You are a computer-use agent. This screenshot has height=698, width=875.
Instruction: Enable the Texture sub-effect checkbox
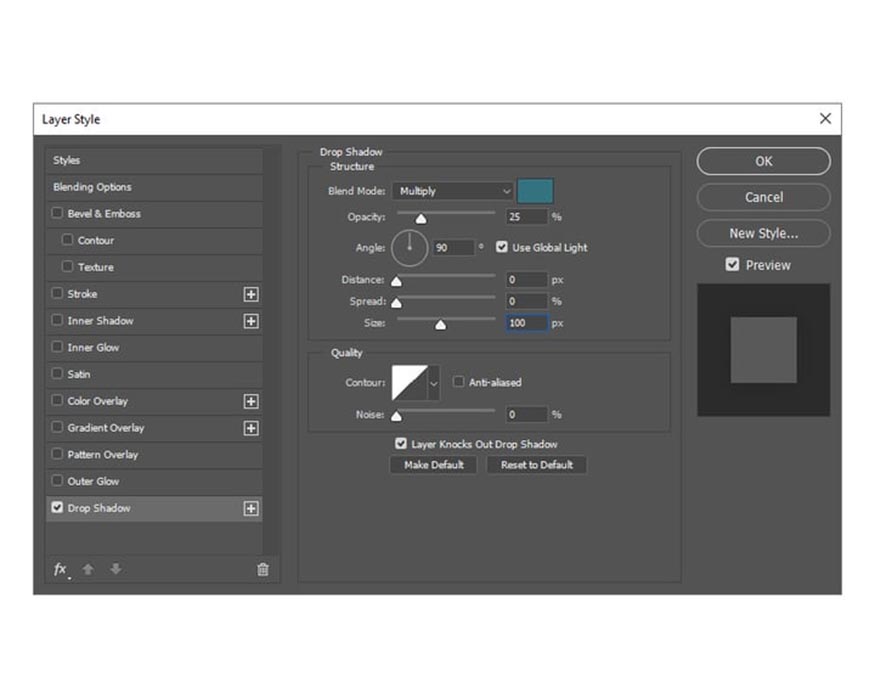point(68,267)
